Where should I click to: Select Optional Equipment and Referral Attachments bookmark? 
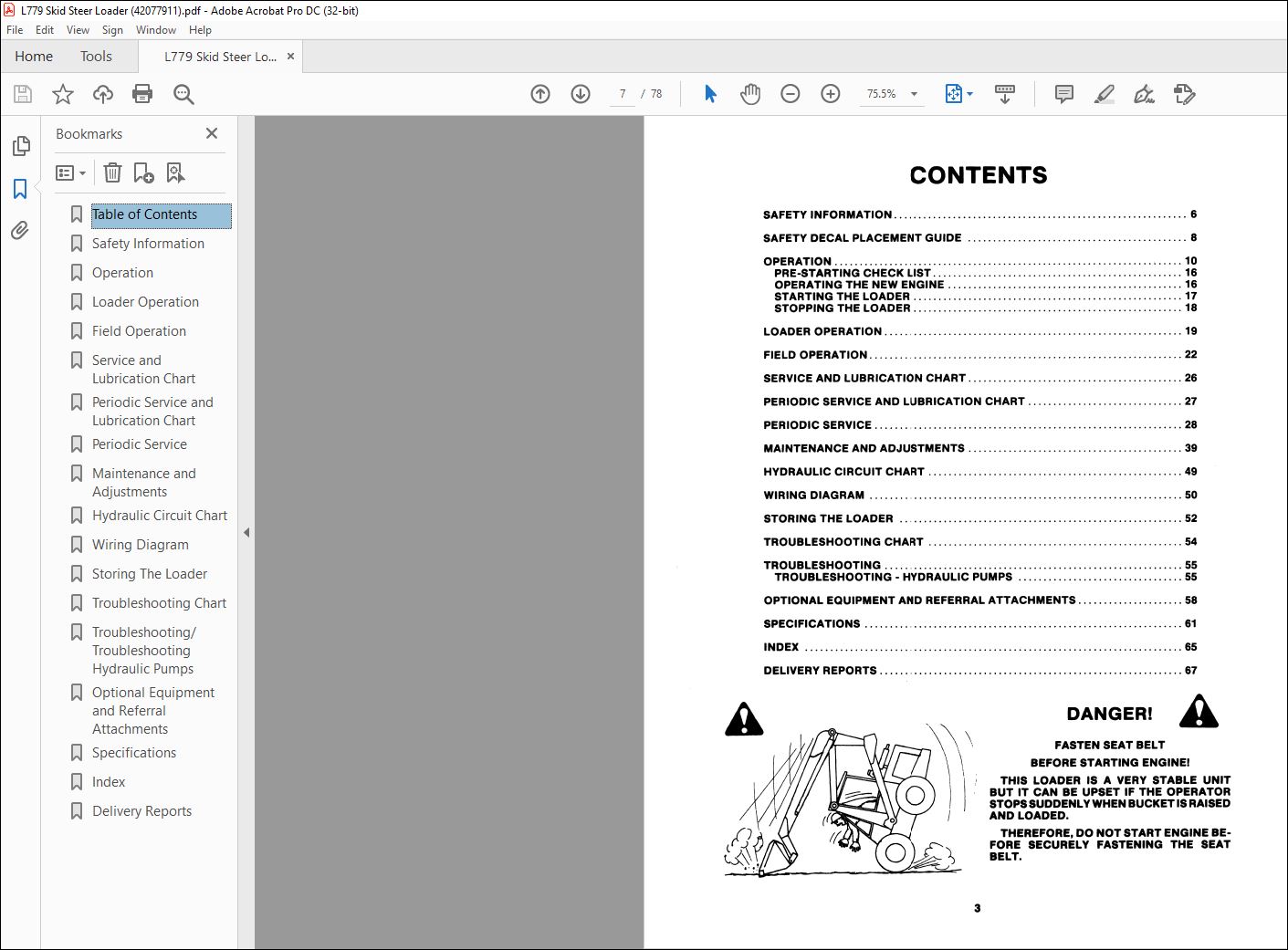[x=153, y=711]
